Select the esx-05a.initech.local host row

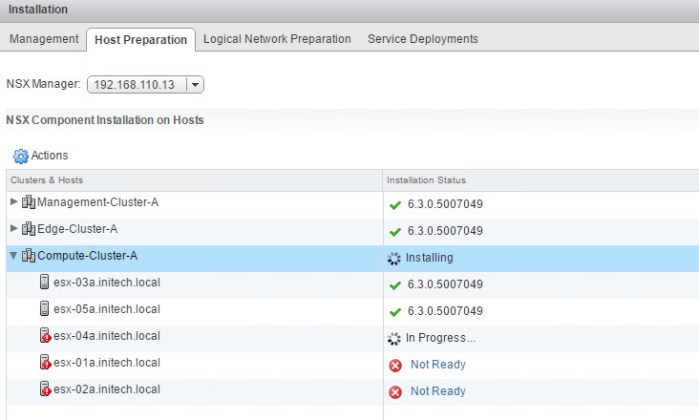point(106,310)
